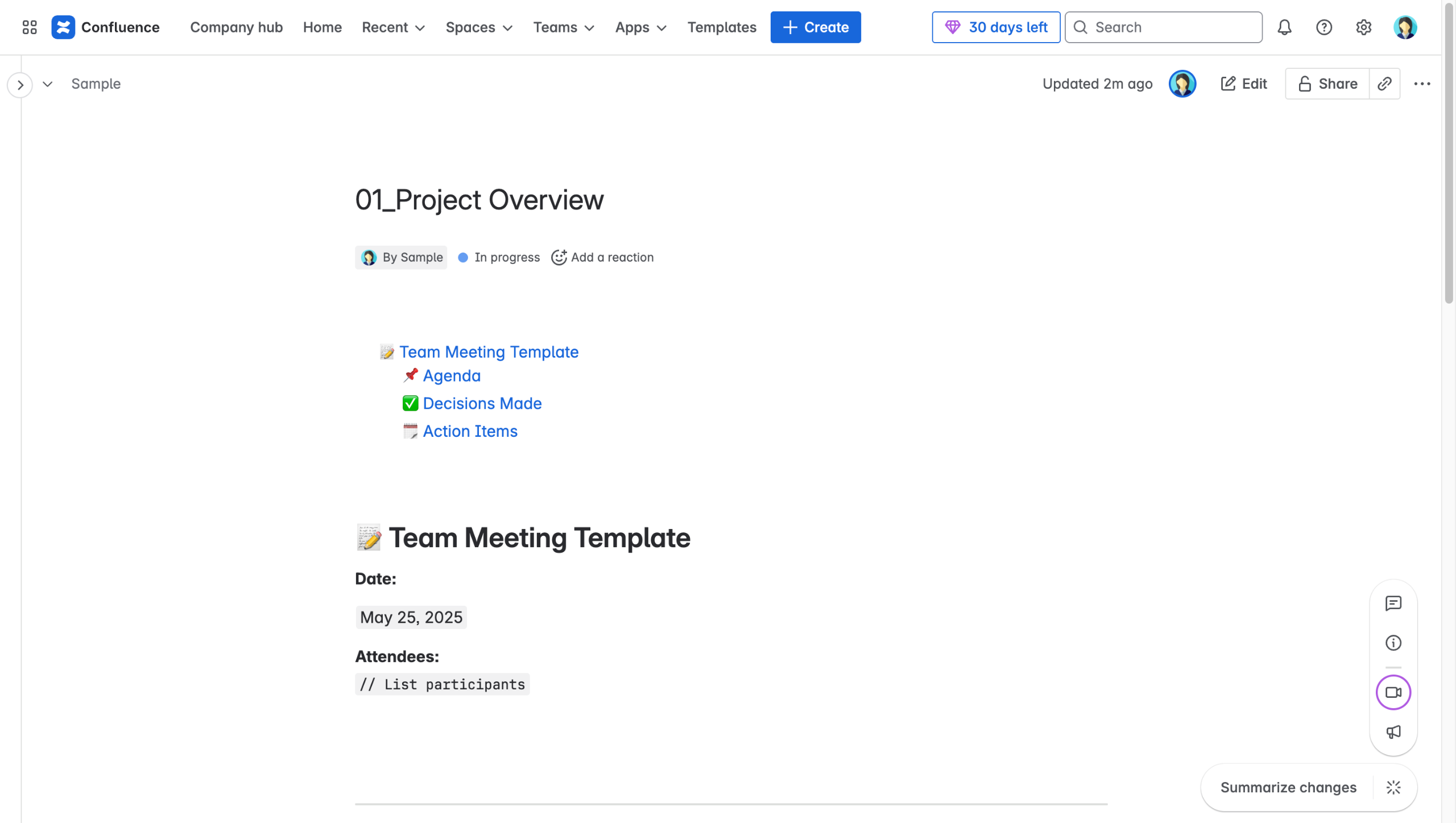Go to Templates in top navigation
Viewport: 1456px width, 823px height.
click(721, 27)
